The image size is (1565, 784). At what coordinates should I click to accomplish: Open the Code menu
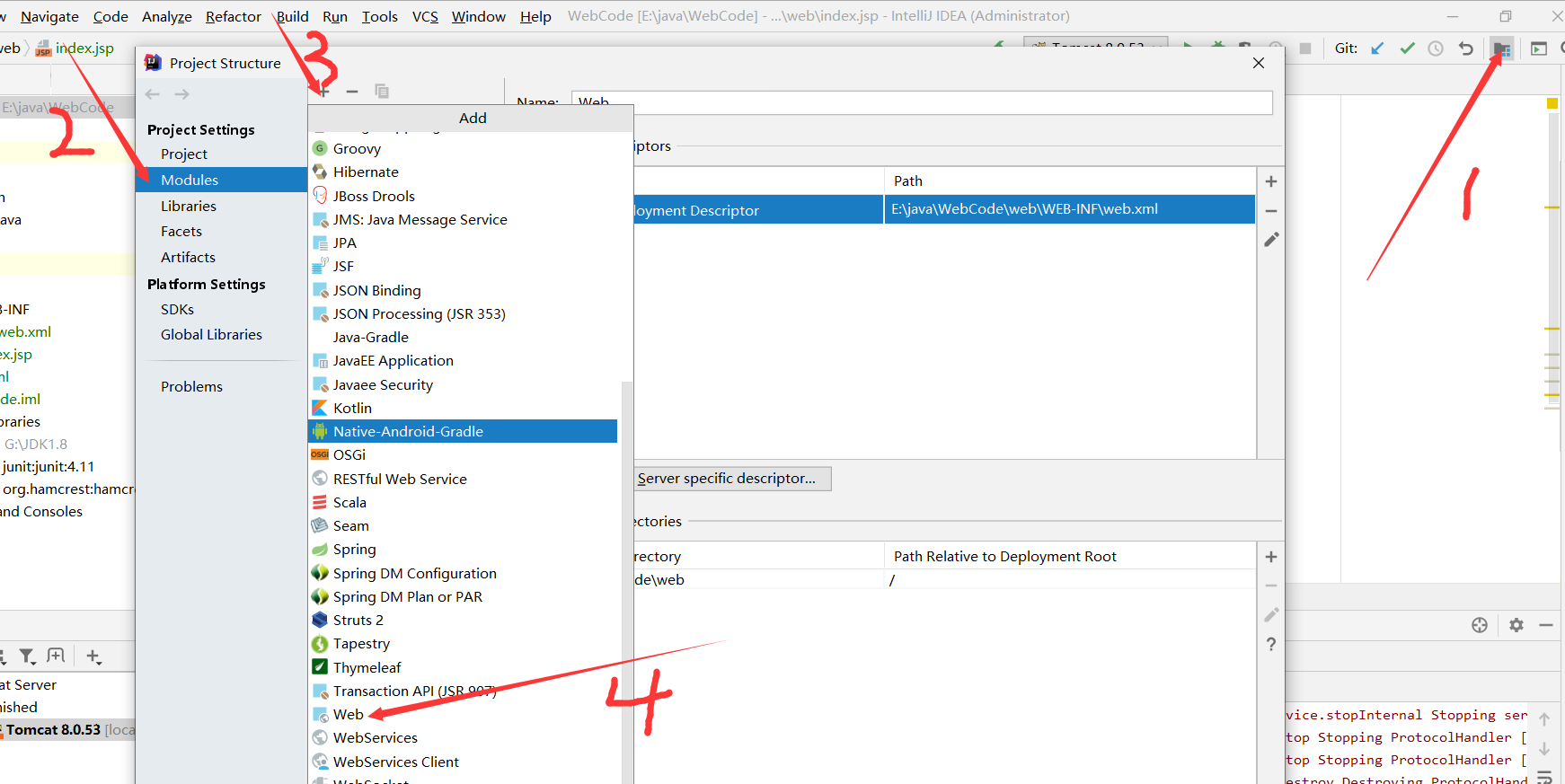111,16
